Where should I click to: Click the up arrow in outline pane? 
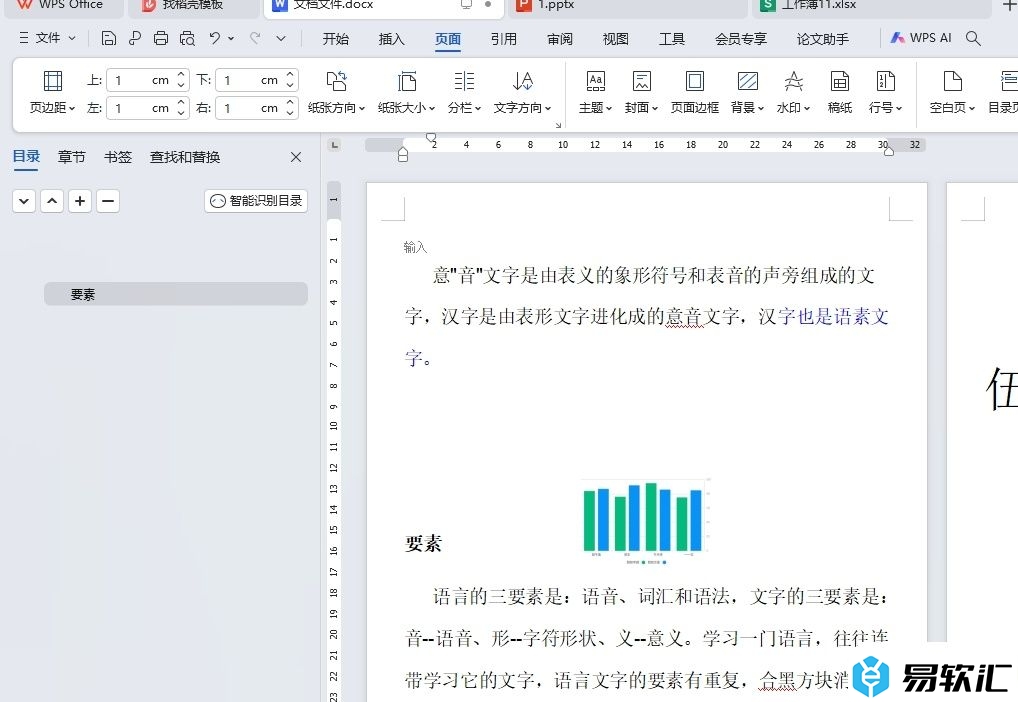[52, 201]
